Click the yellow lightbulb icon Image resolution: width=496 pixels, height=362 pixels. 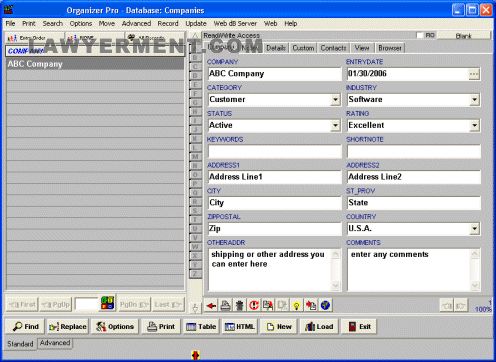click(296, 305)
